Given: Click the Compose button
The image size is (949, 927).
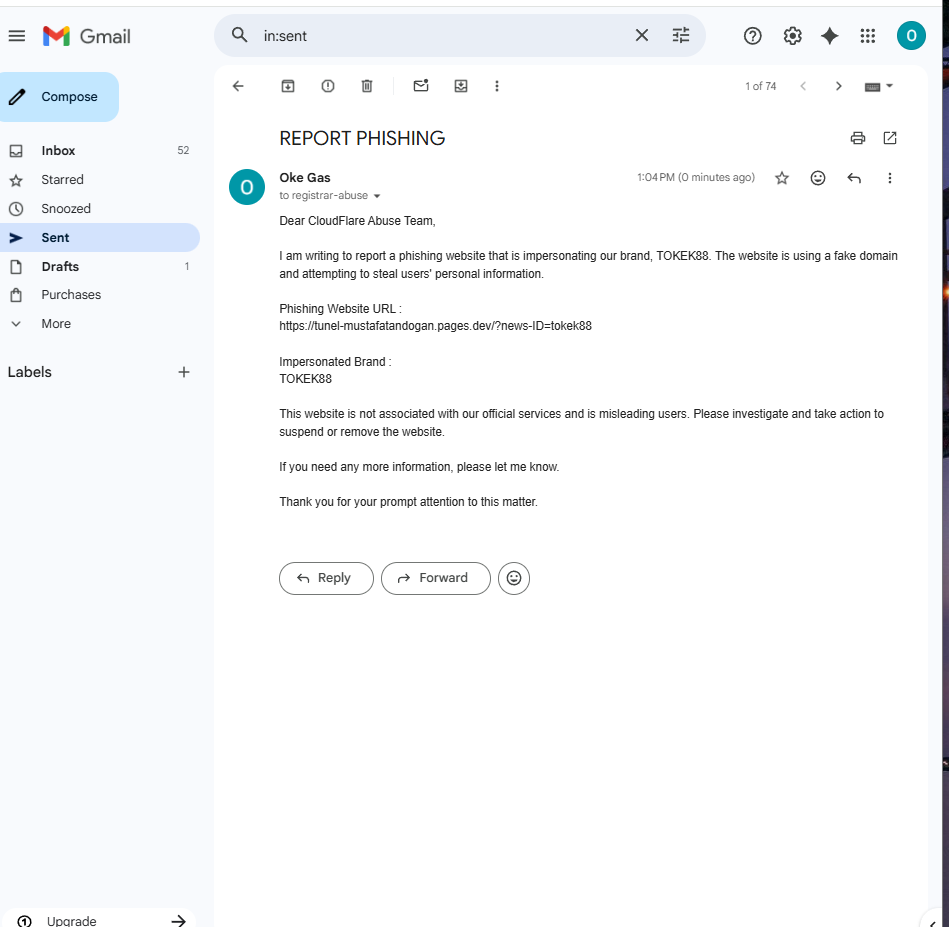Looking at the screenshot, I should coord(59,97).
